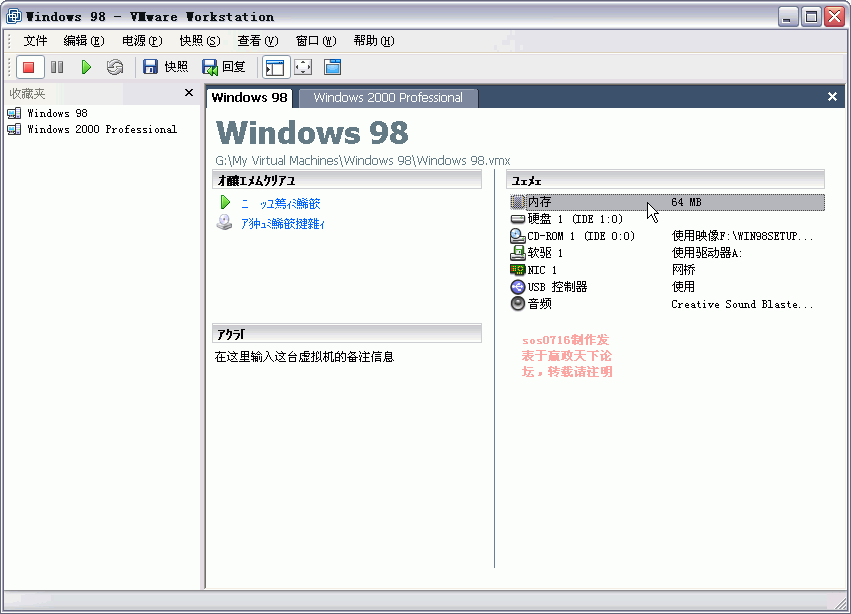The width and height of the screenshot is (851, 614).
Task: Open the 窗口(W) menu
Action: pyautogui.click(x=316, y=41)
